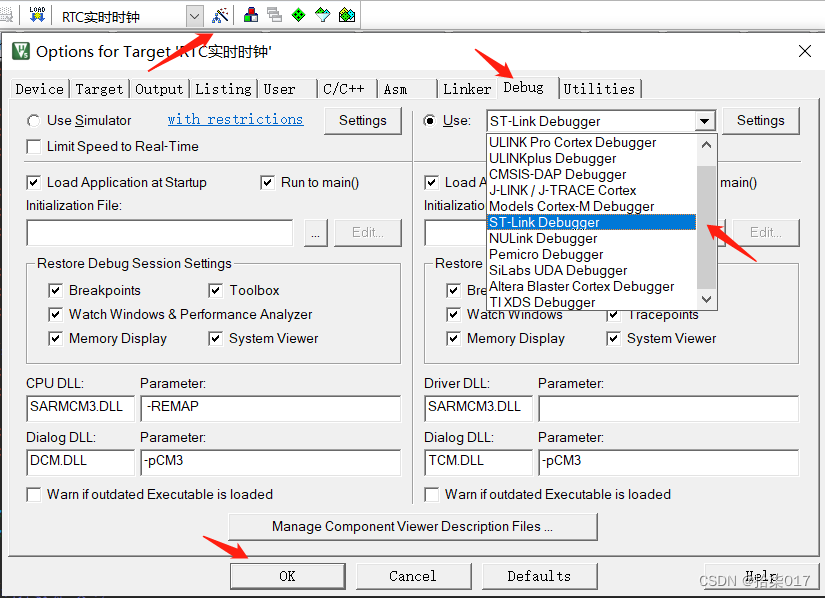Viewport: 825px width, 598px height.
Task: Select the Use hardware debugger radio button
Action: 430,121
